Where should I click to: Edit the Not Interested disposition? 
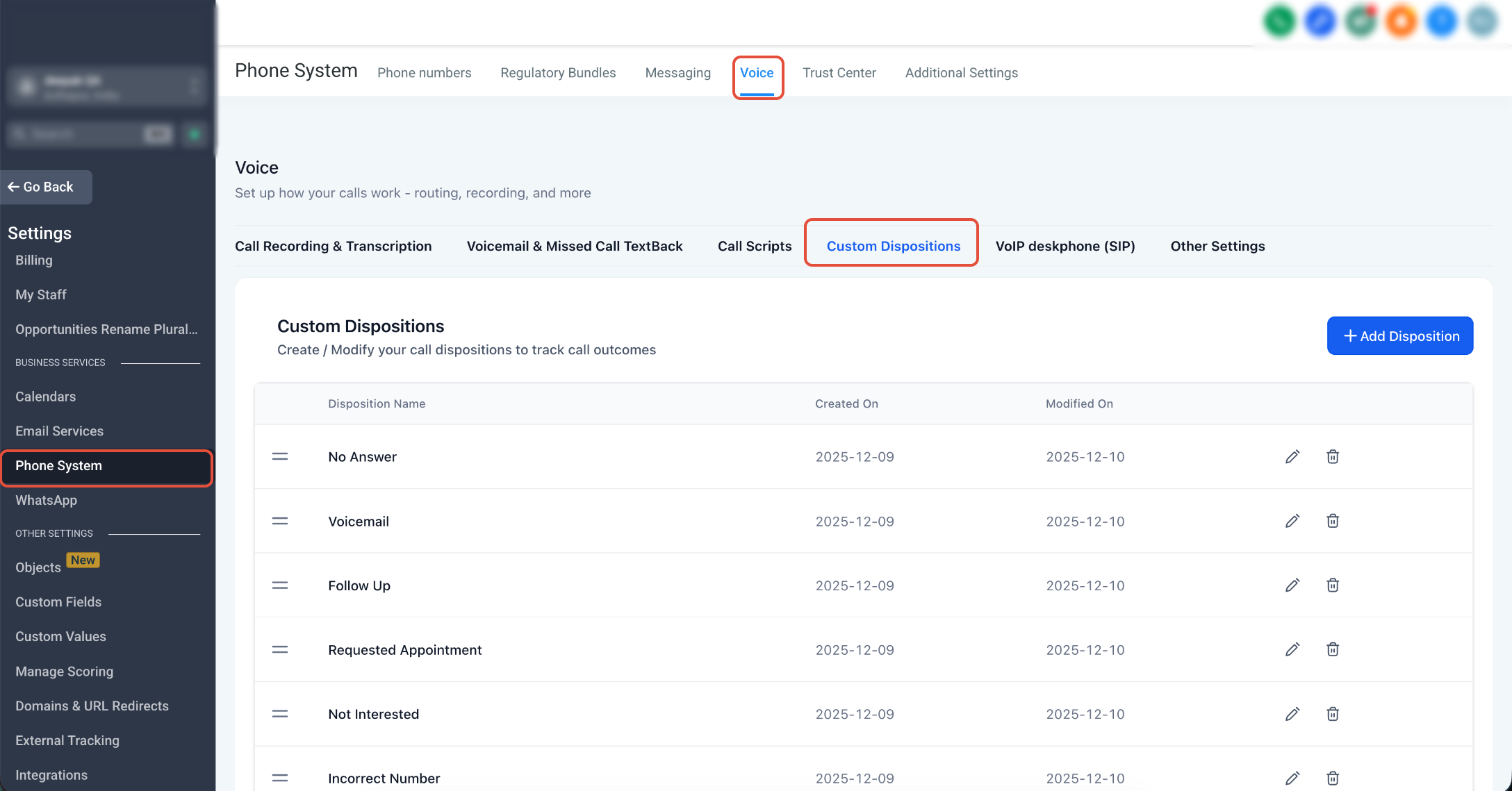click(x=1292, y=714)
